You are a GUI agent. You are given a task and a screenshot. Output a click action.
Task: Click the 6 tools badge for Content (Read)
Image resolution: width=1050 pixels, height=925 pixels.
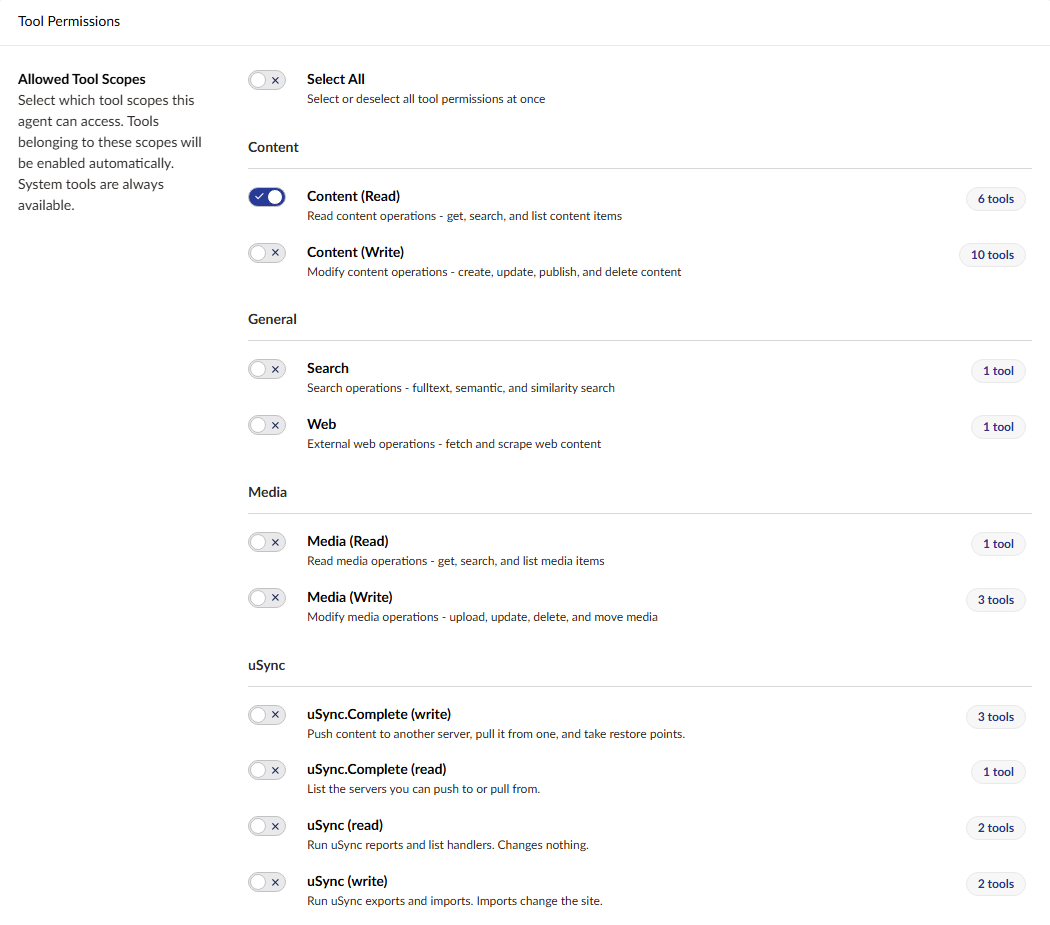click(x=995, y=199)
